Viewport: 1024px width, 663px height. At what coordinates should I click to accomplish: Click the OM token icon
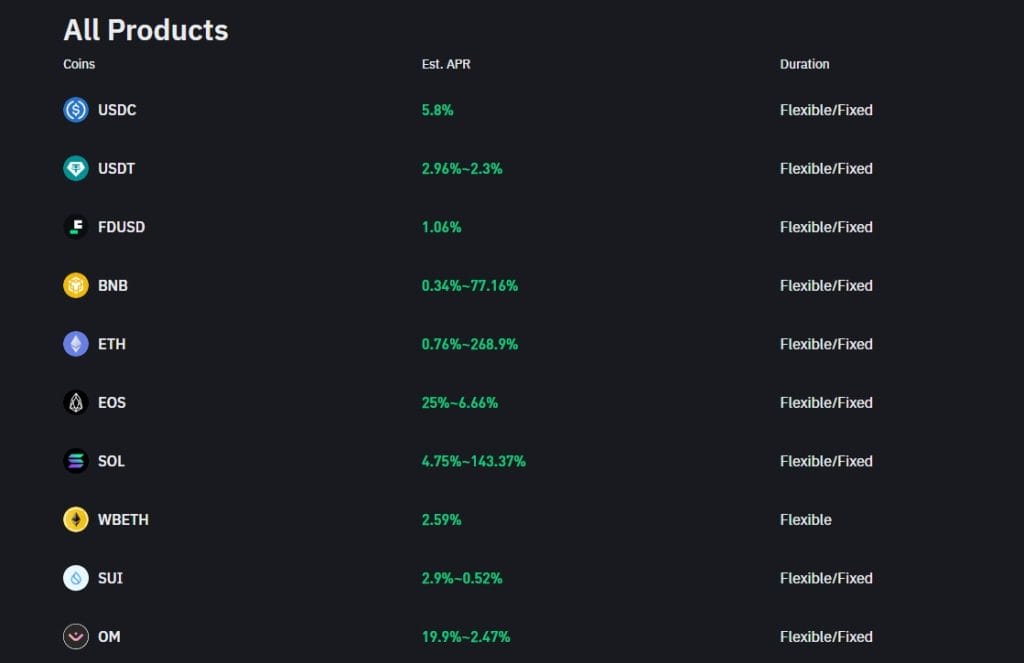pyautogui.click(x=76, y=636)
